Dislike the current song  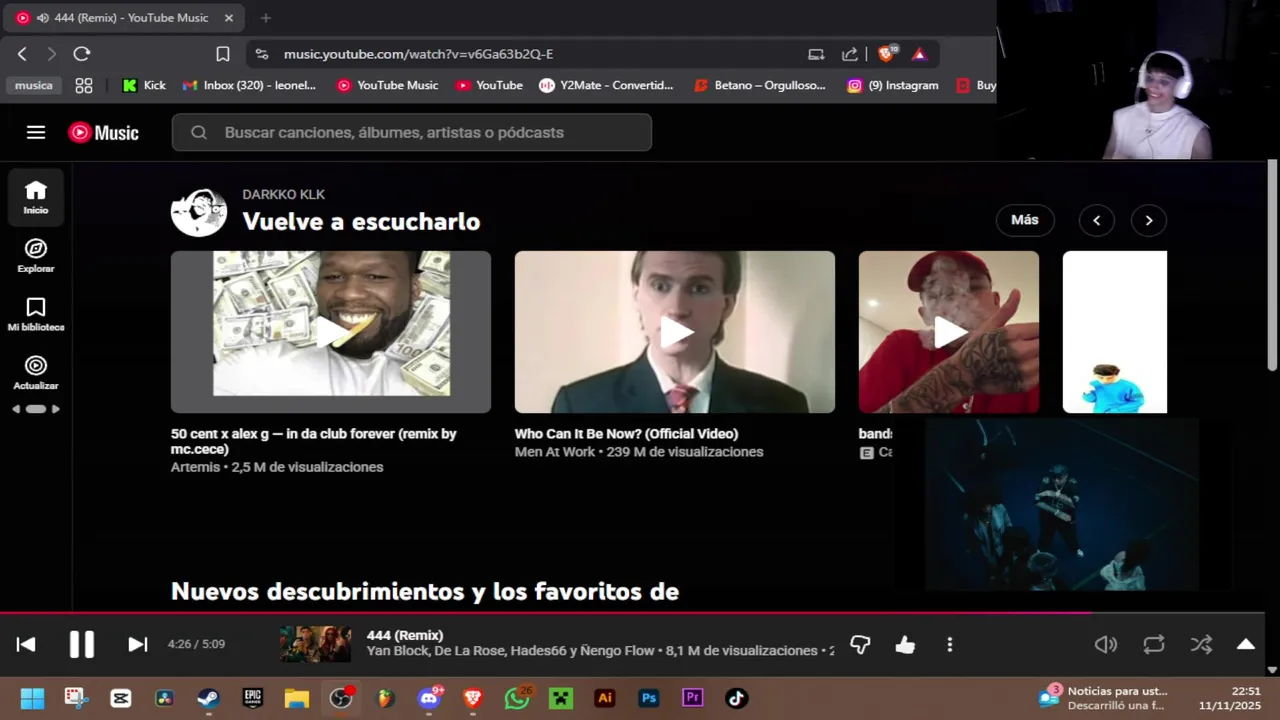860,645
